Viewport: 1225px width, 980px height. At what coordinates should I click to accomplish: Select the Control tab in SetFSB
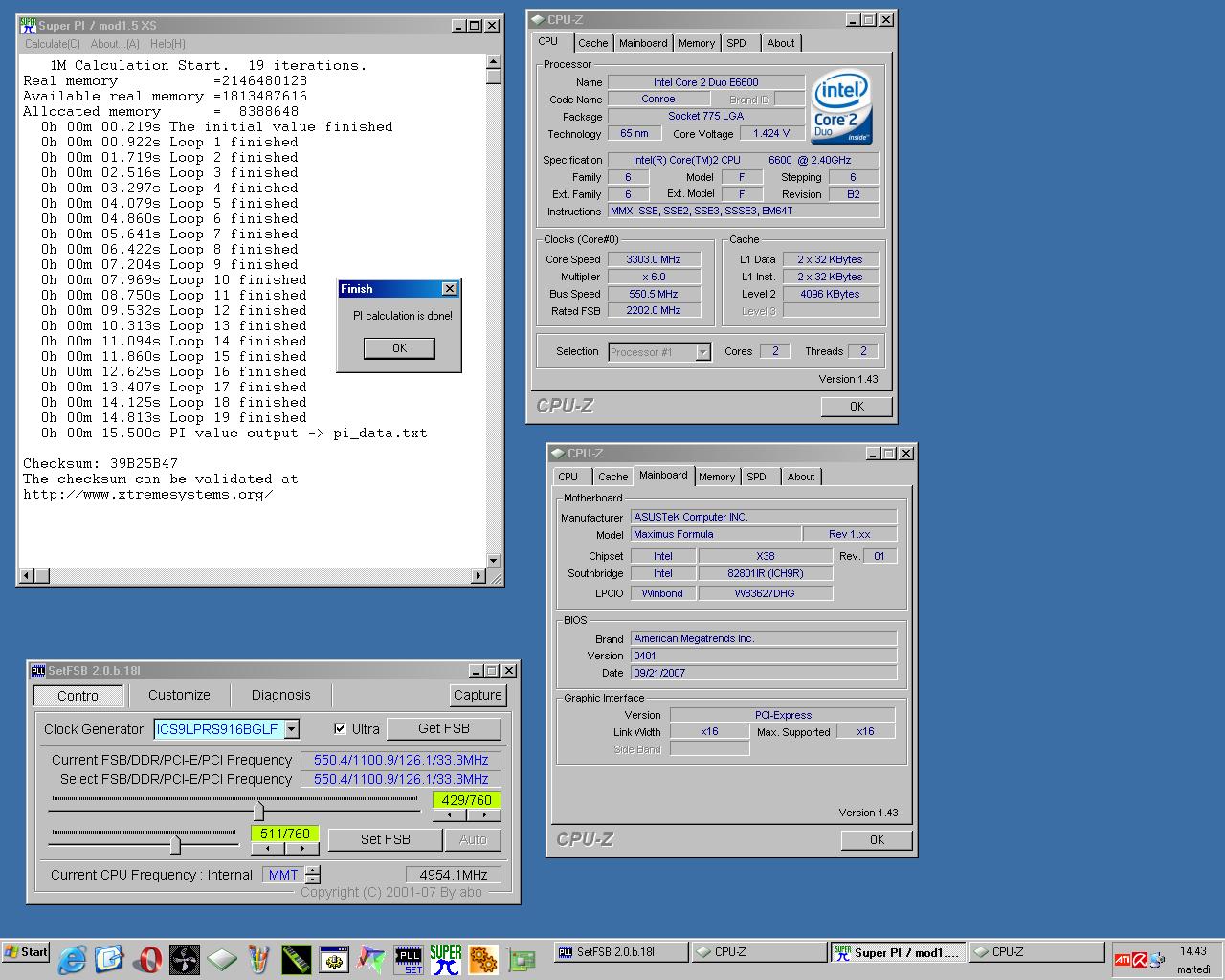pos(79,696)
